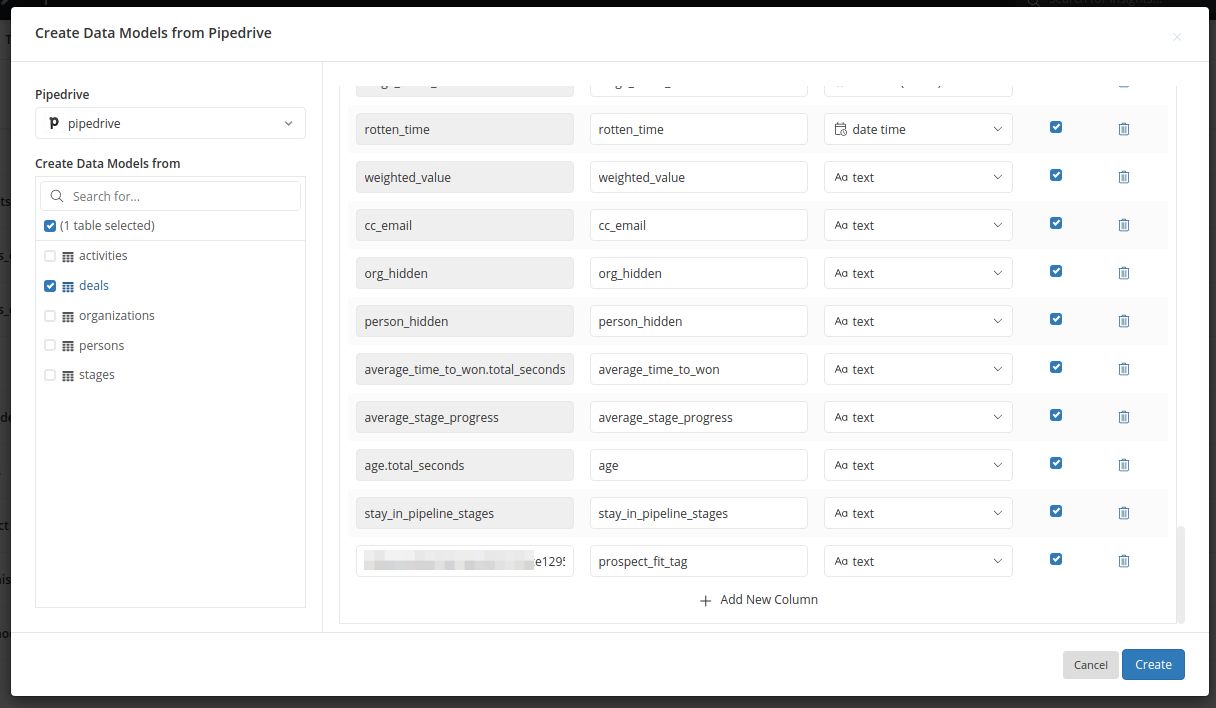This screenshot has width=1216, height=708.
Task: Click the calendar icon in rotten_time type
Action: tap(841, 129)
